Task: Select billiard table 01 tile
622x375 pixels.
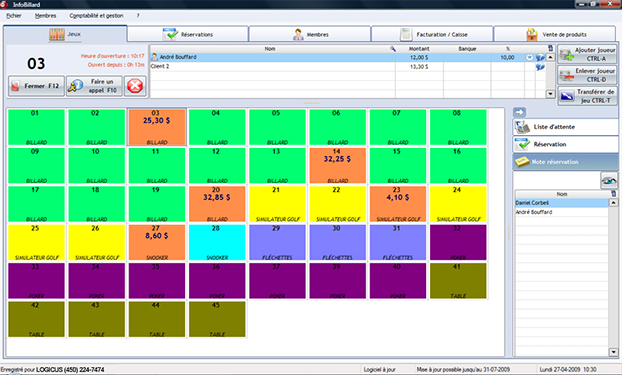Action: (36, 127)
